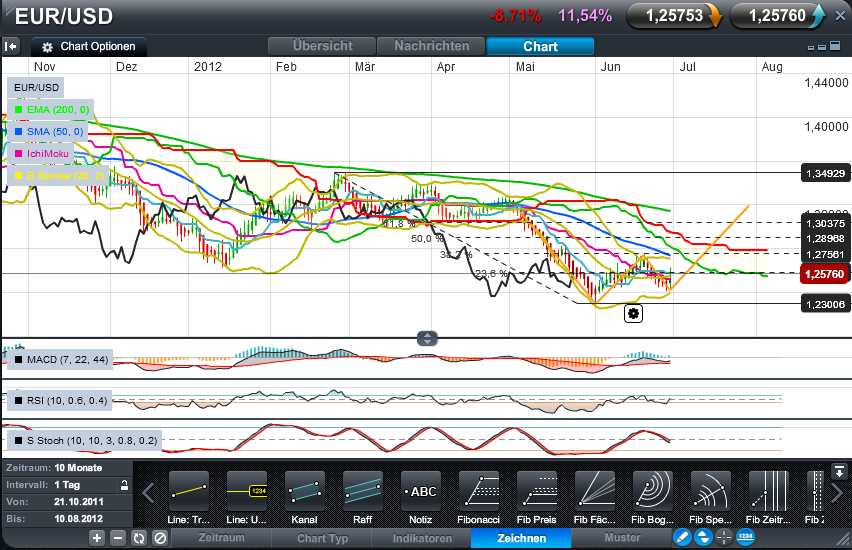
Task: Click the Von date 21.10.2011
Action: click(x=78, y=502)
